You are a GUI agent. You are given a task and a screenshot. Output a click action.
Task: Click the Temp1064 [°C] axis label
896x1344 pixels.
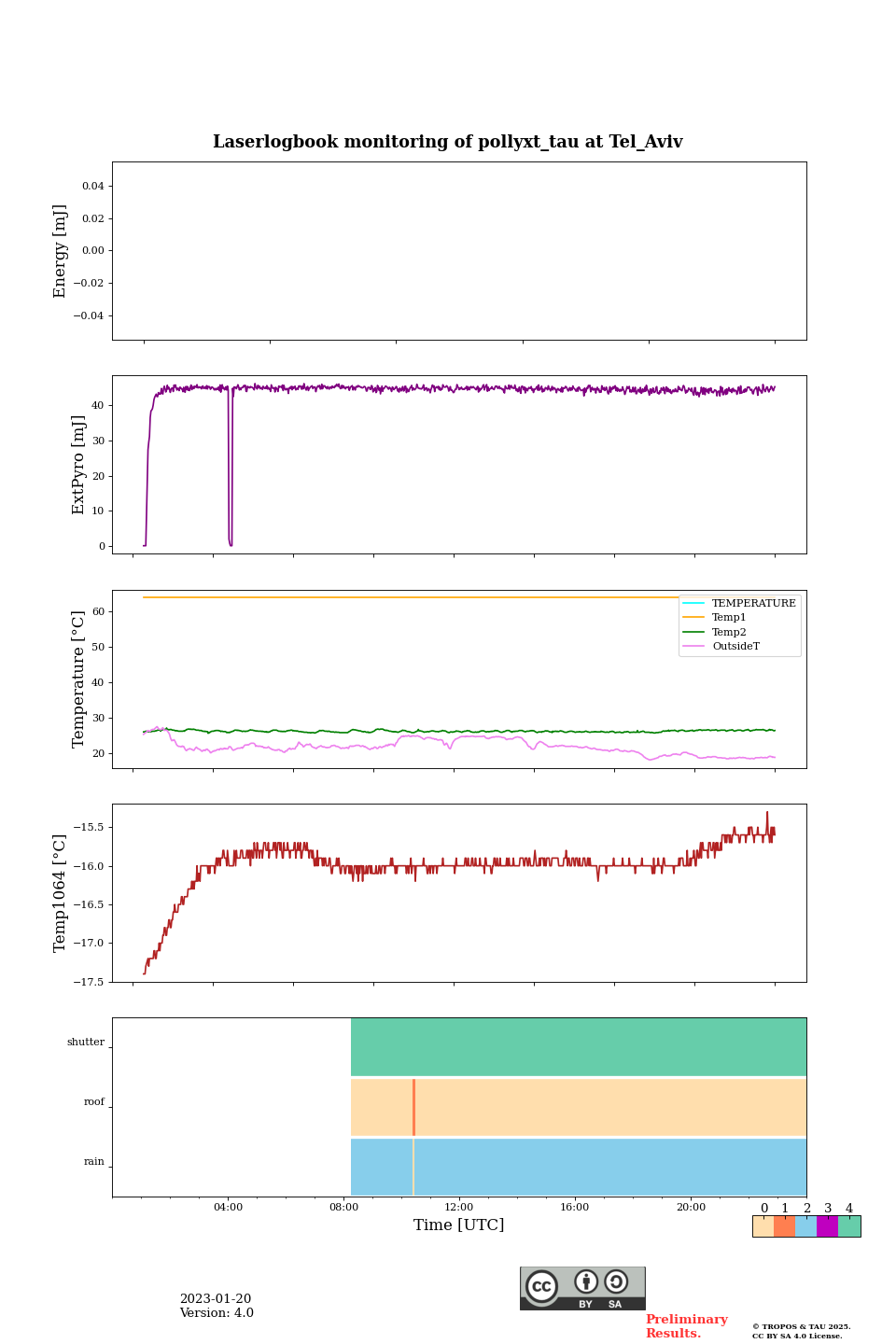[x=61, y=893]
